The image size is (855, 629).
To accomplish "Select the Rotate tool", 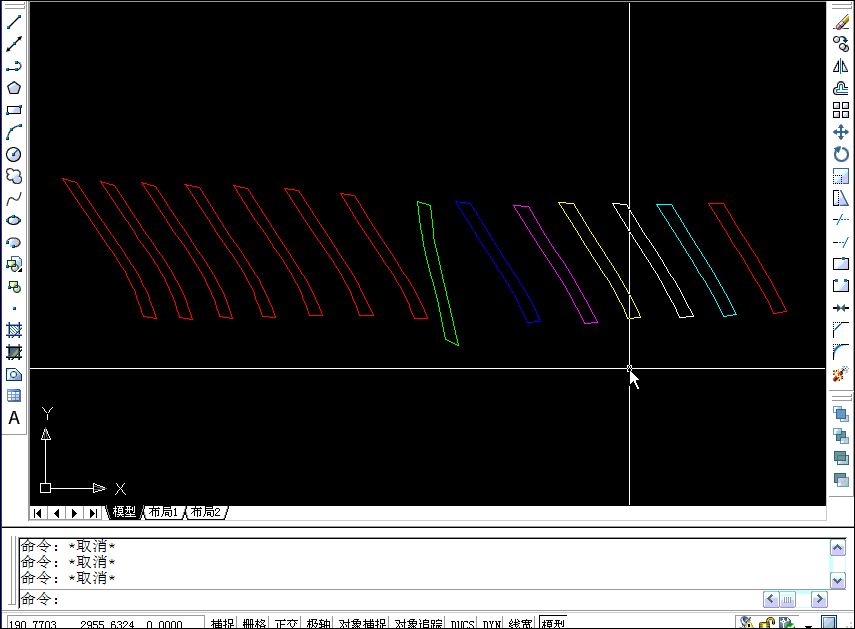I will pos(841,154).
